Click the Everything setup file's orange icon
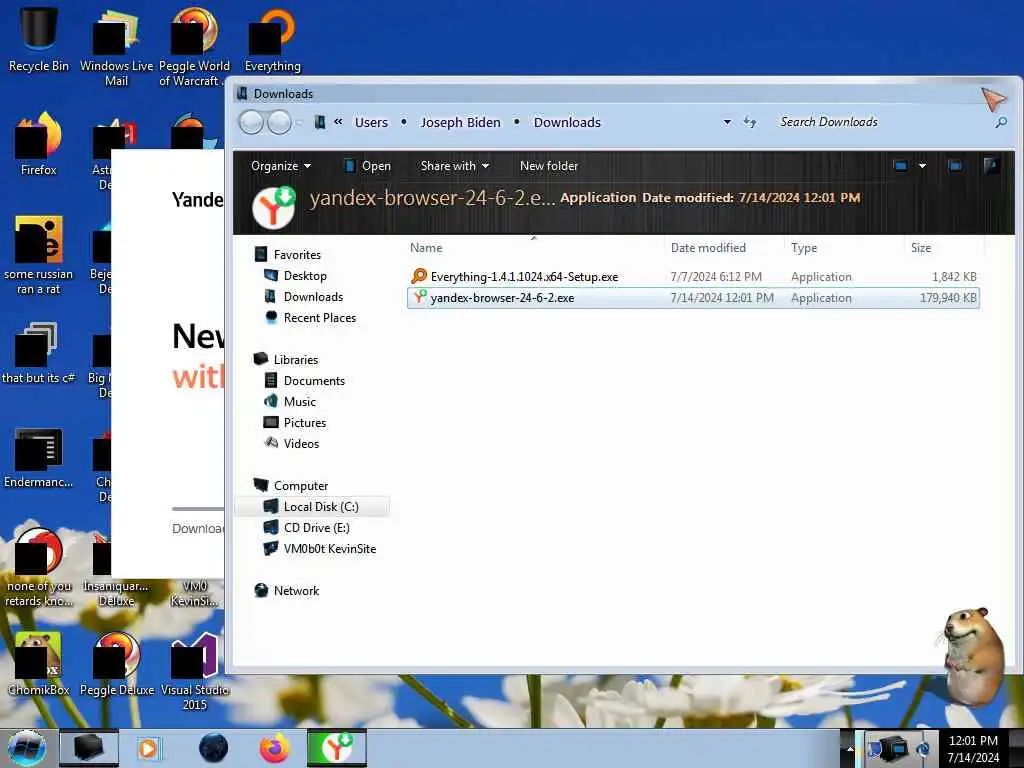Screen dimensions: 1024x768 [419, 276]
